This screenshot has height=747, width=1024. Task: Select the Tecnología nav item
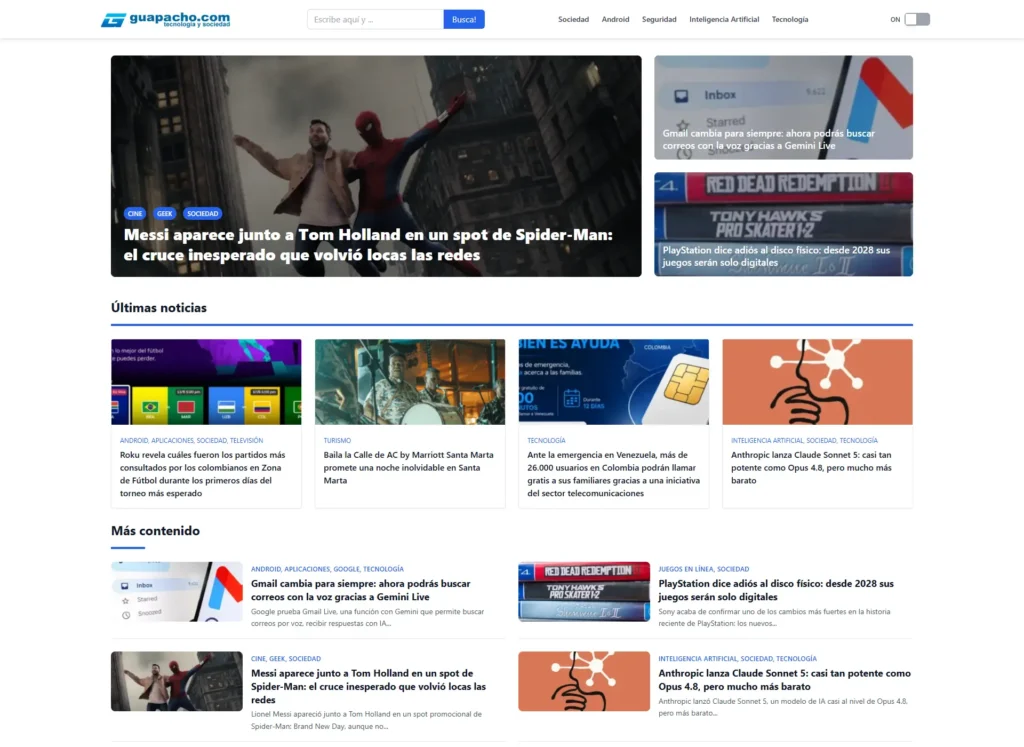pos(790,20)
